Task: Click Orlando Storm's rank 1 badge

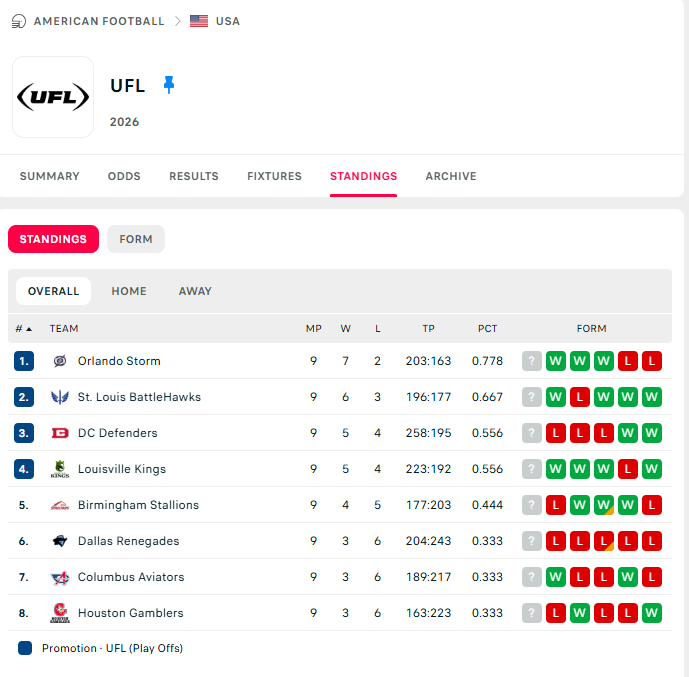Action: (x=24, y=361)
